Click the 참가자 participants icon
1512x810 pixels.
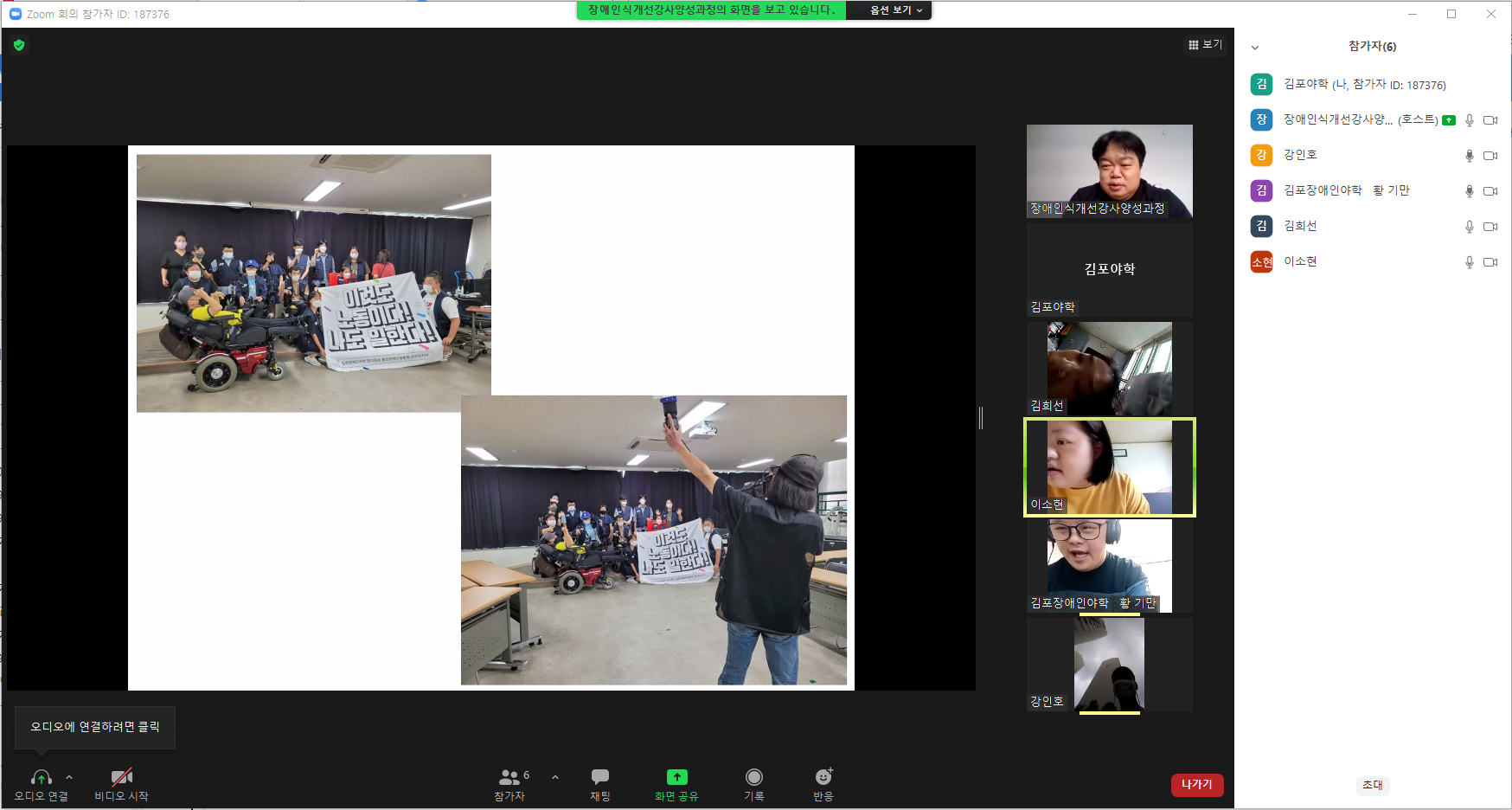tap(509, 777)
